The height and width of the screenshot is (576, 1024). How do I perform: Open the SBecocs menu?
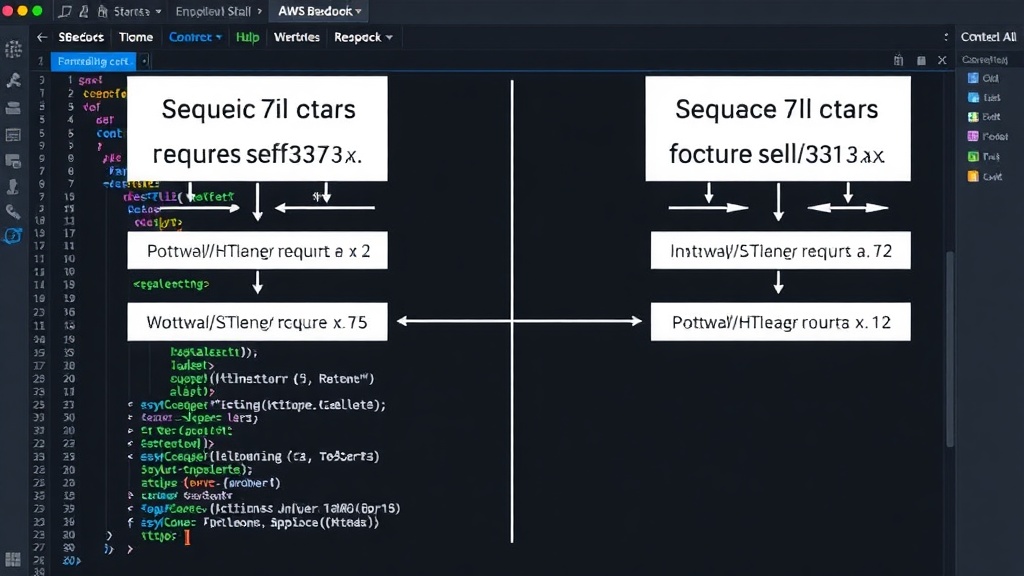pos(81,37)
